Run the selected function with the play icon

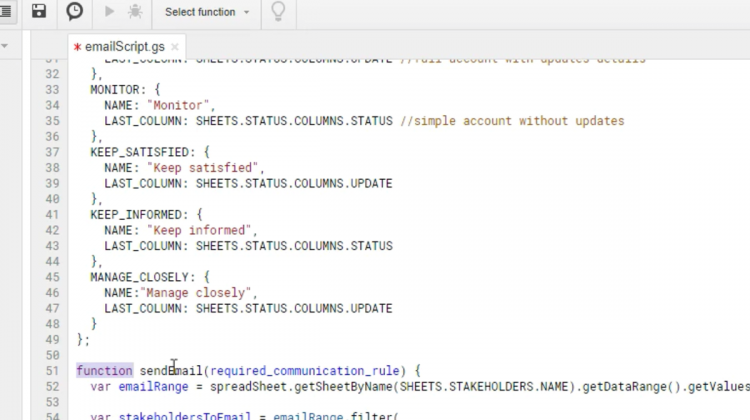(x=110, y=12)
